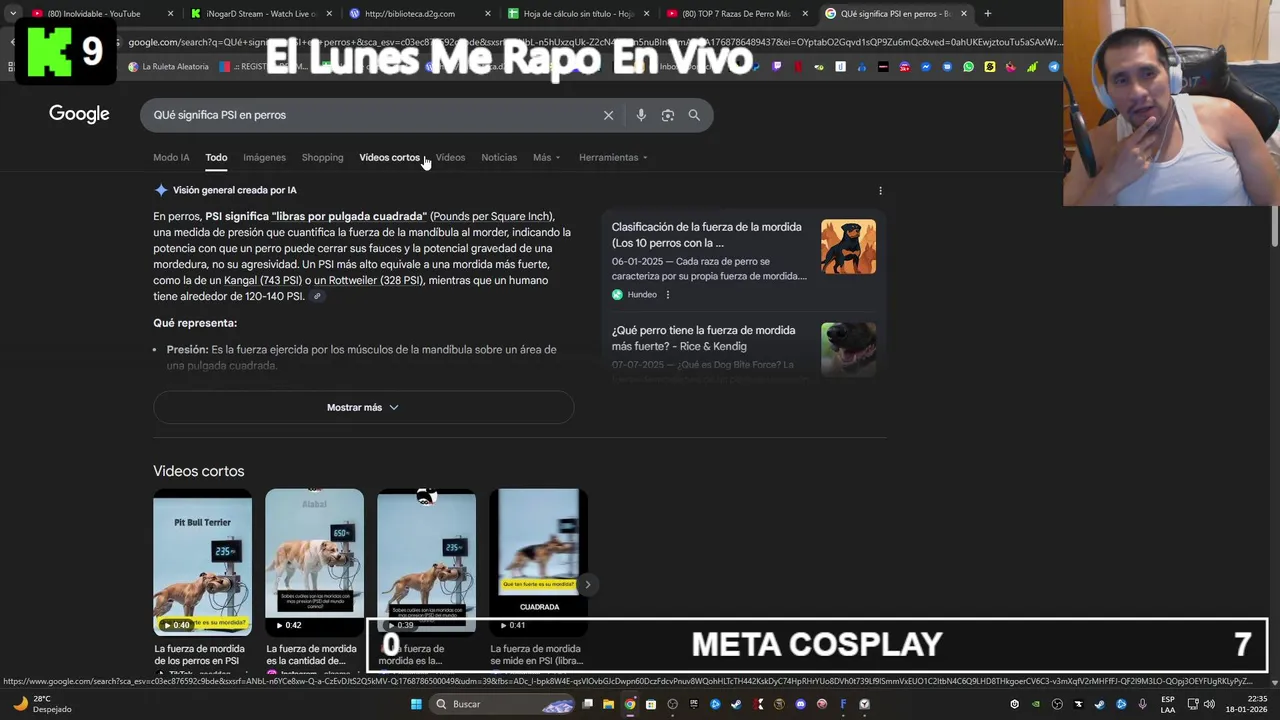Switch to the 'Modo IA' tab
Image resolution: width=1280 pixels, height=720 pixels.
coord(171,157)
